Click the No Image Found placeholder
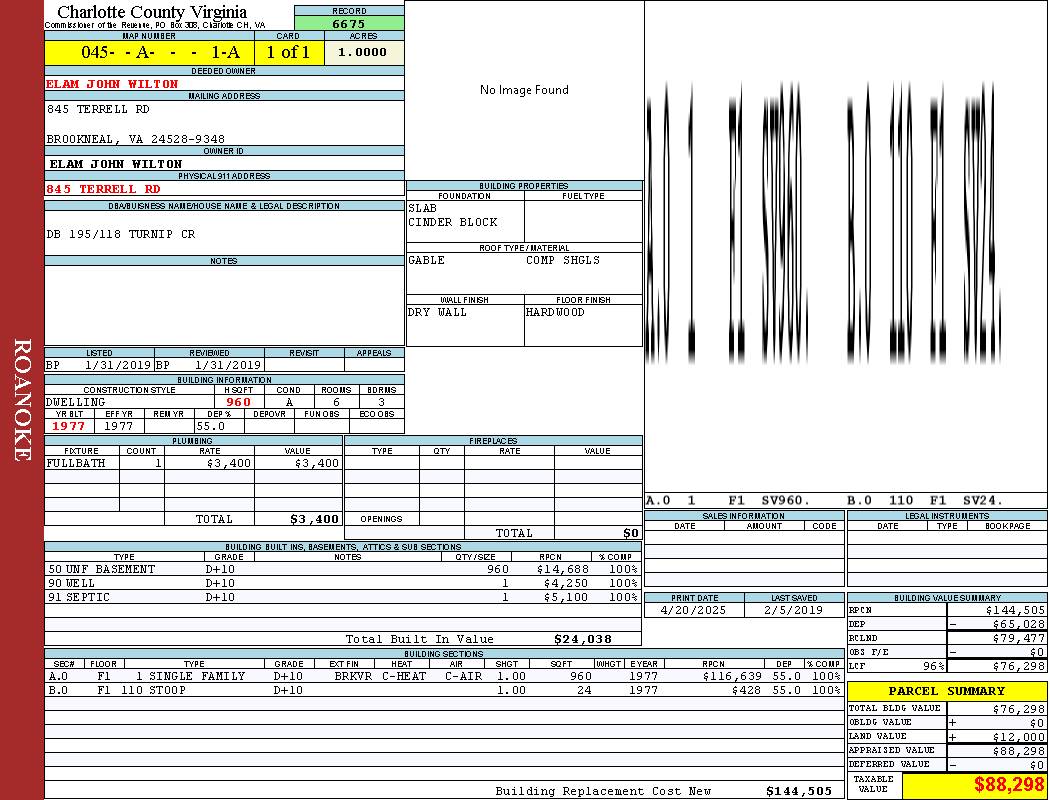The image size is (1050, 800). 524,90
